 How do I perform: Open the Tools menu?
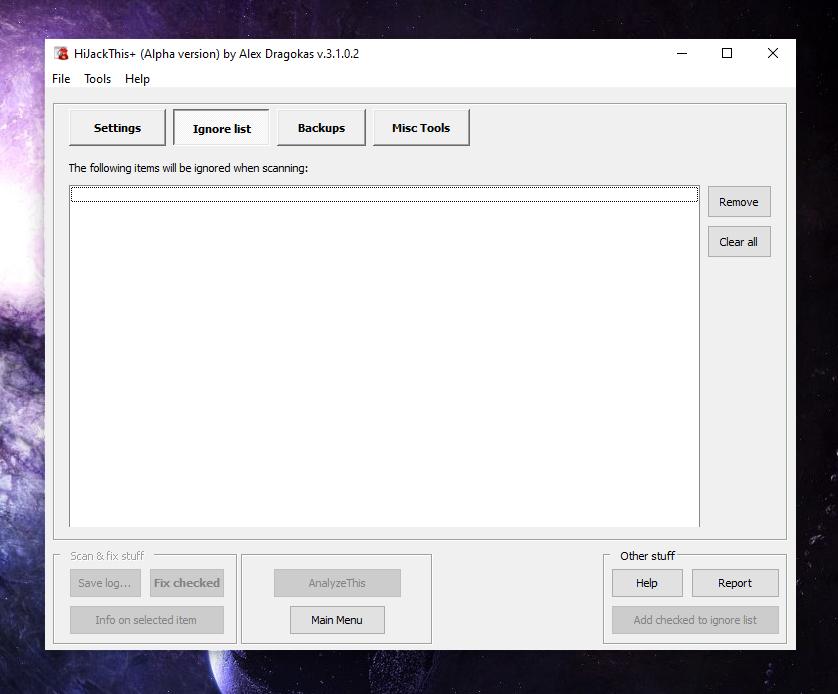click(97, 79)
